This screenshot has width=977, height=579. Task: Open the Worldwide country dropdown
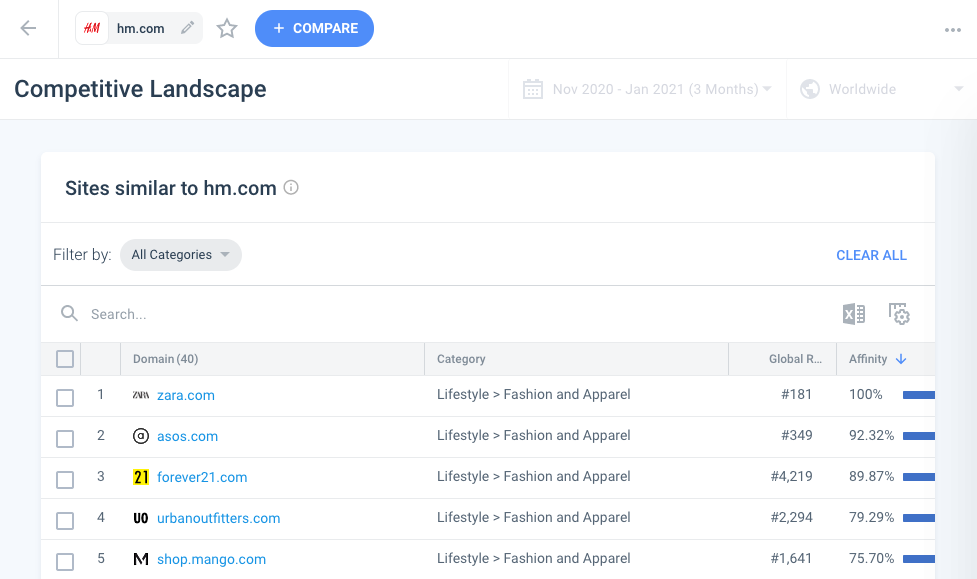(x=881, y=89)
